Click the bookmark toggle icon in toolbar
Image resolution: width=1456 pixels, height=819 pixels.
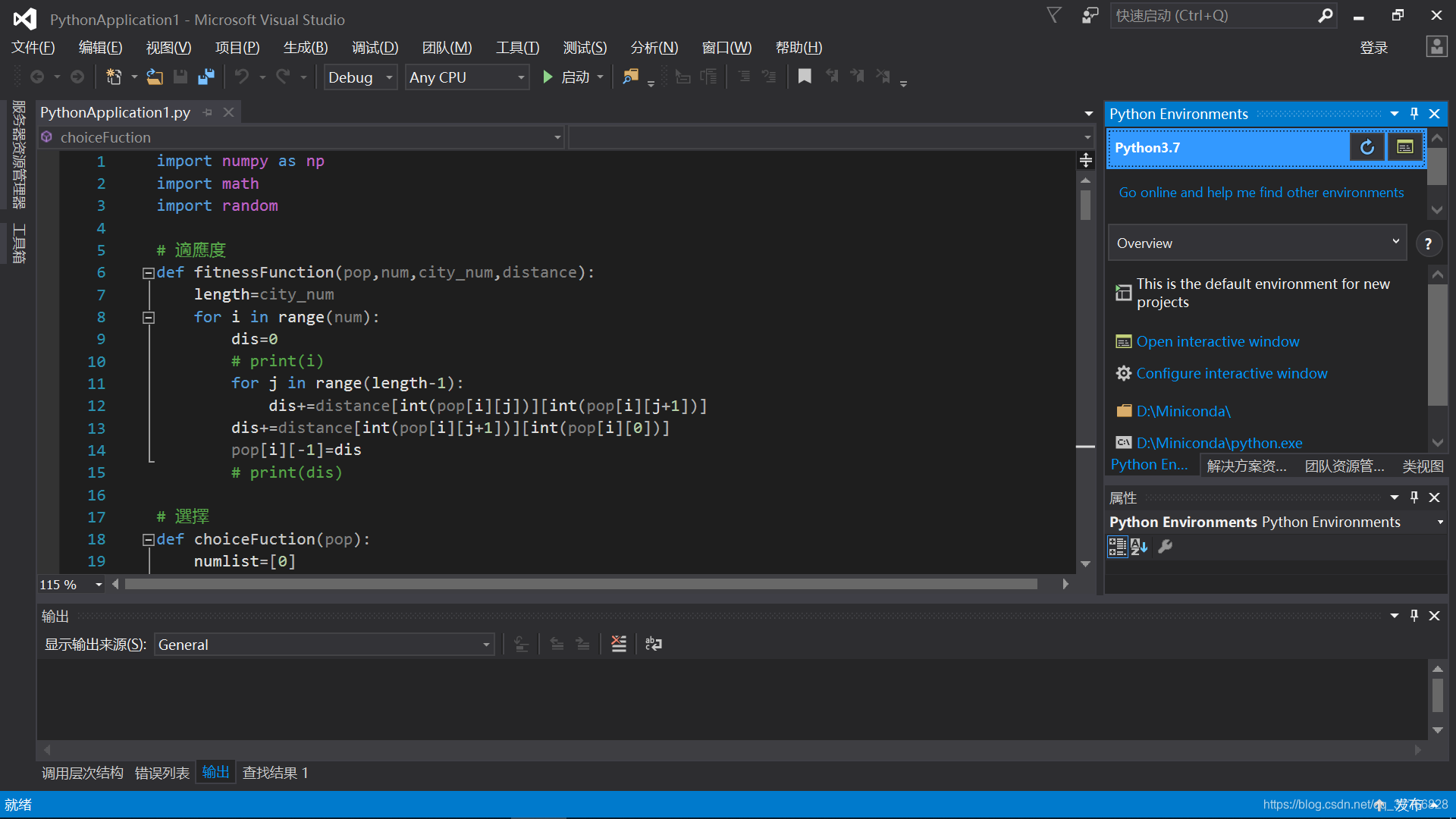coord(805,77)
